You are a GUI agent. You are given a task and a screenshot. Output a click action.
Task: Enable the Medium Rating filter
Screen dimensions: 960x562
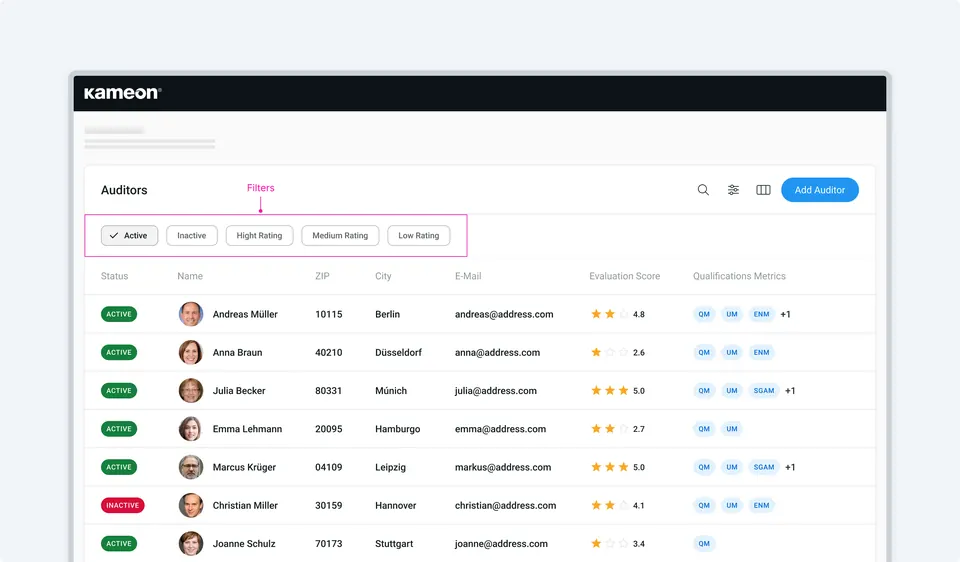pos(340,236)
